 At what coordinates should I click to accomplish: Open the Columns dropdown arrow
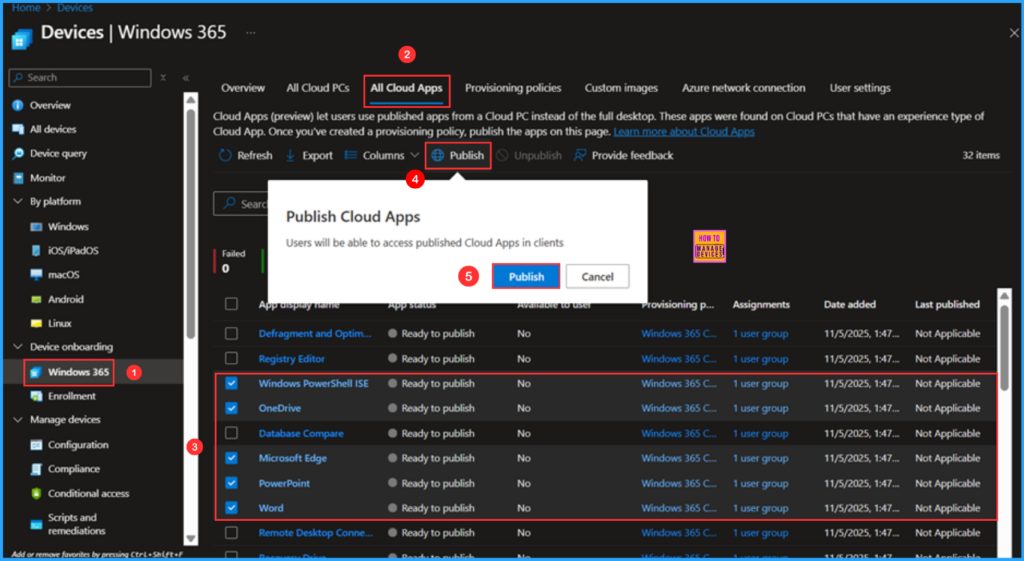[414, 155]
